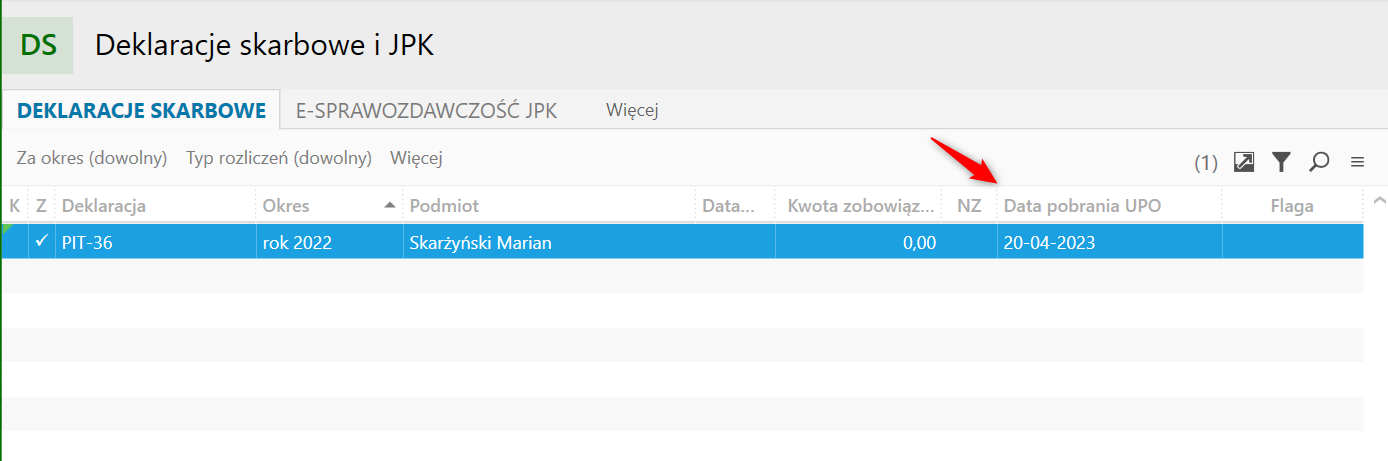Image resolution: width=1388 pixels, height=461 pixels.
Task: Click the green DS module icon
Action: 38,45
